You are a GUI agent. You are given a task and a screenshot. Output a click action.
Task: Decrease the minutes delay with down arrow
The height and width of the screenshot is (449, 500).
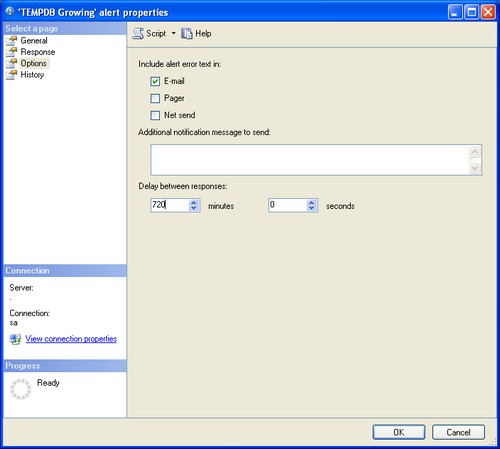(194, 208)
